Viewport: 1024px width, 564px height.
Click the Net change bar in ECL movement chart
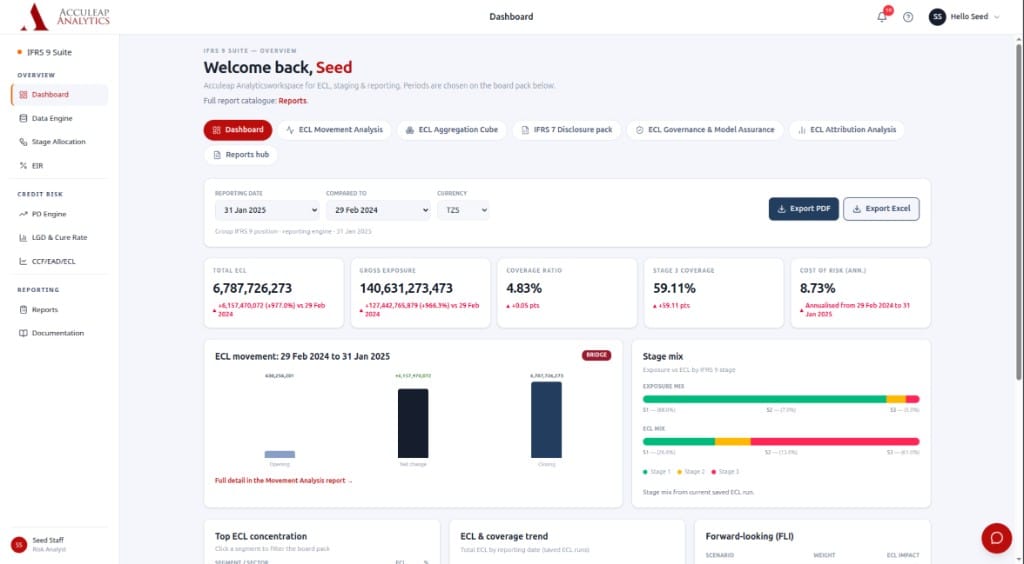pos(413,424)
